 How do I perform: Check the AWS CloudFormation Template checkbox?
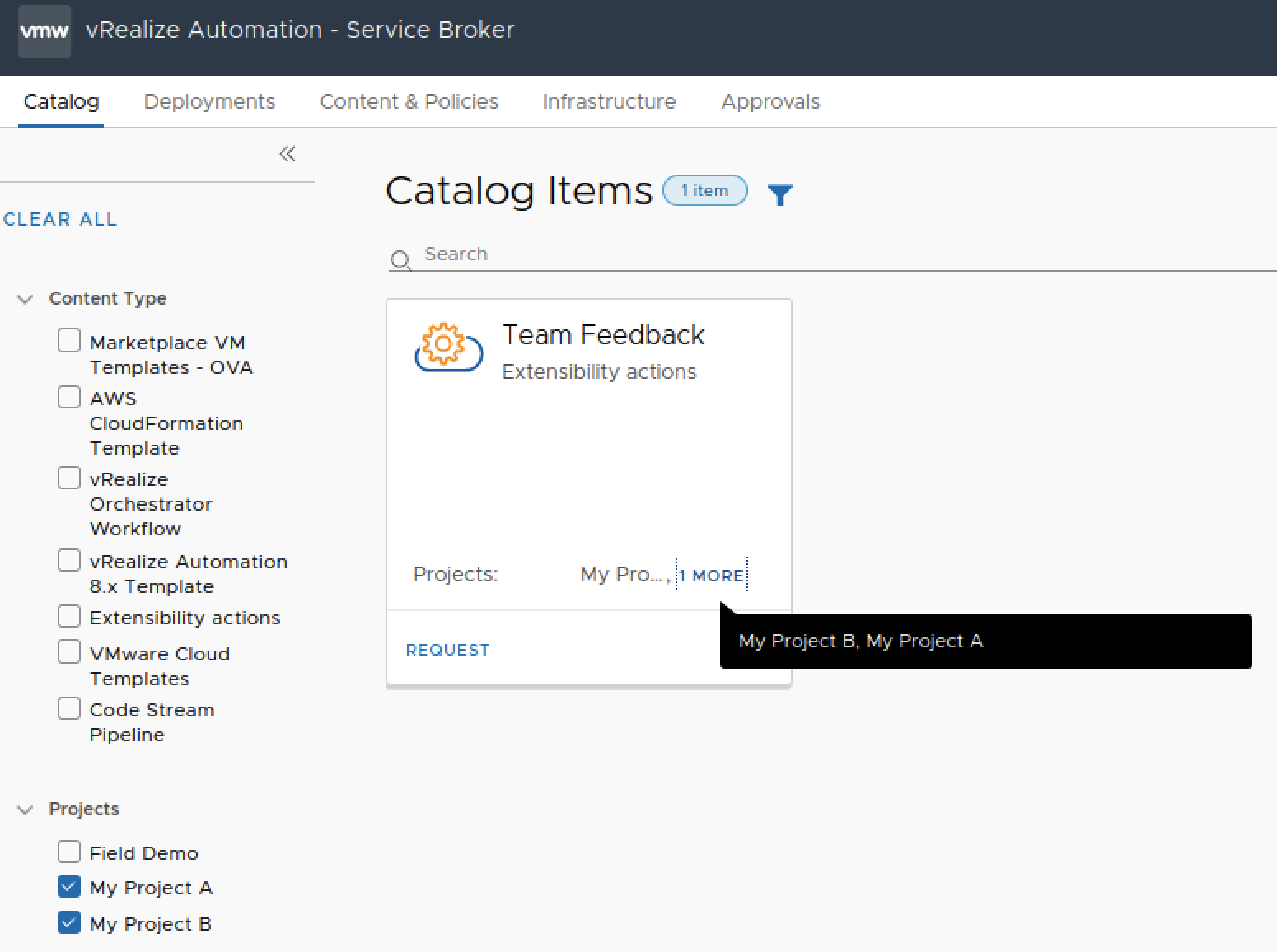click(69, 397)
